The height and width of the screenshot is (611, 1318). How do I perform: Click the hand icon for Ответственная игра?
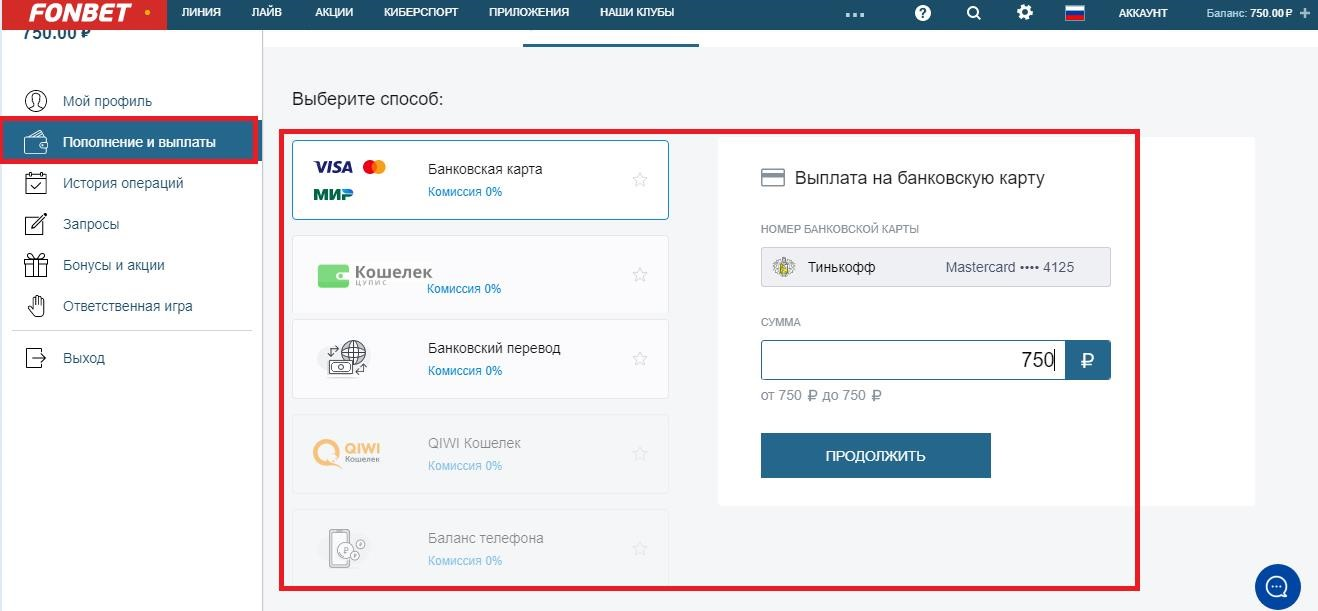click(36, 306)
